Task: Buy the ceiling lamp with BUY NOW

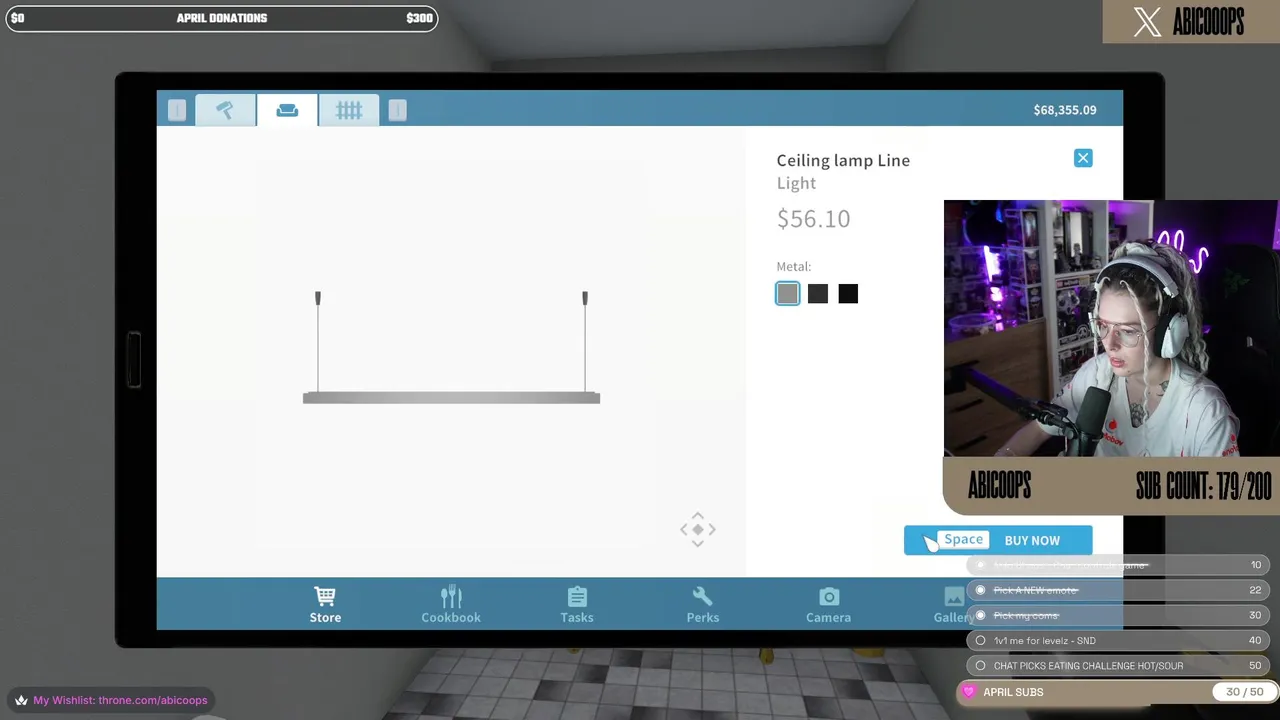Action: pyautogui.click(x=998, y=540)
